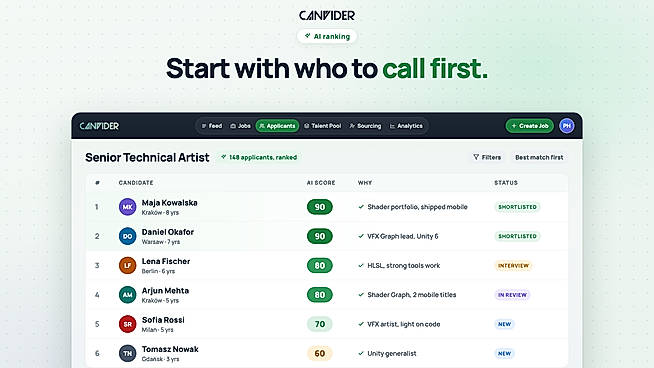Click the Create Job button
The width and height of the screenshot is (654, 368).
coord(530,126)
